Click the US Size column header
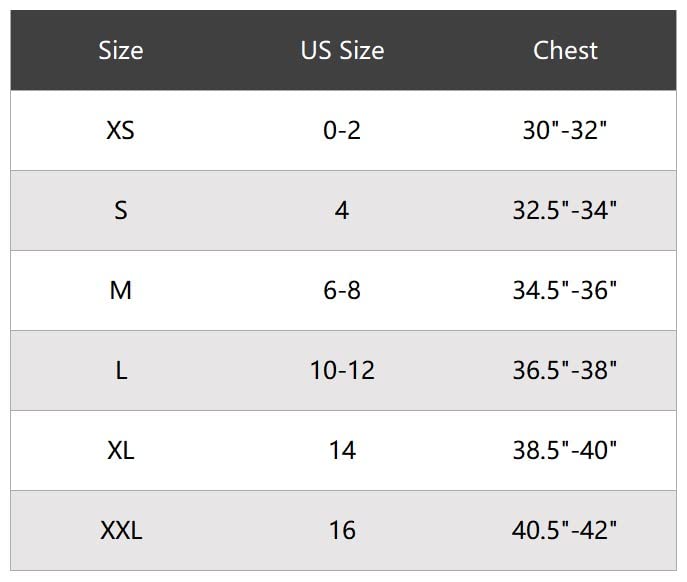This screenshot has height=582, width=687. click(342, 51)
